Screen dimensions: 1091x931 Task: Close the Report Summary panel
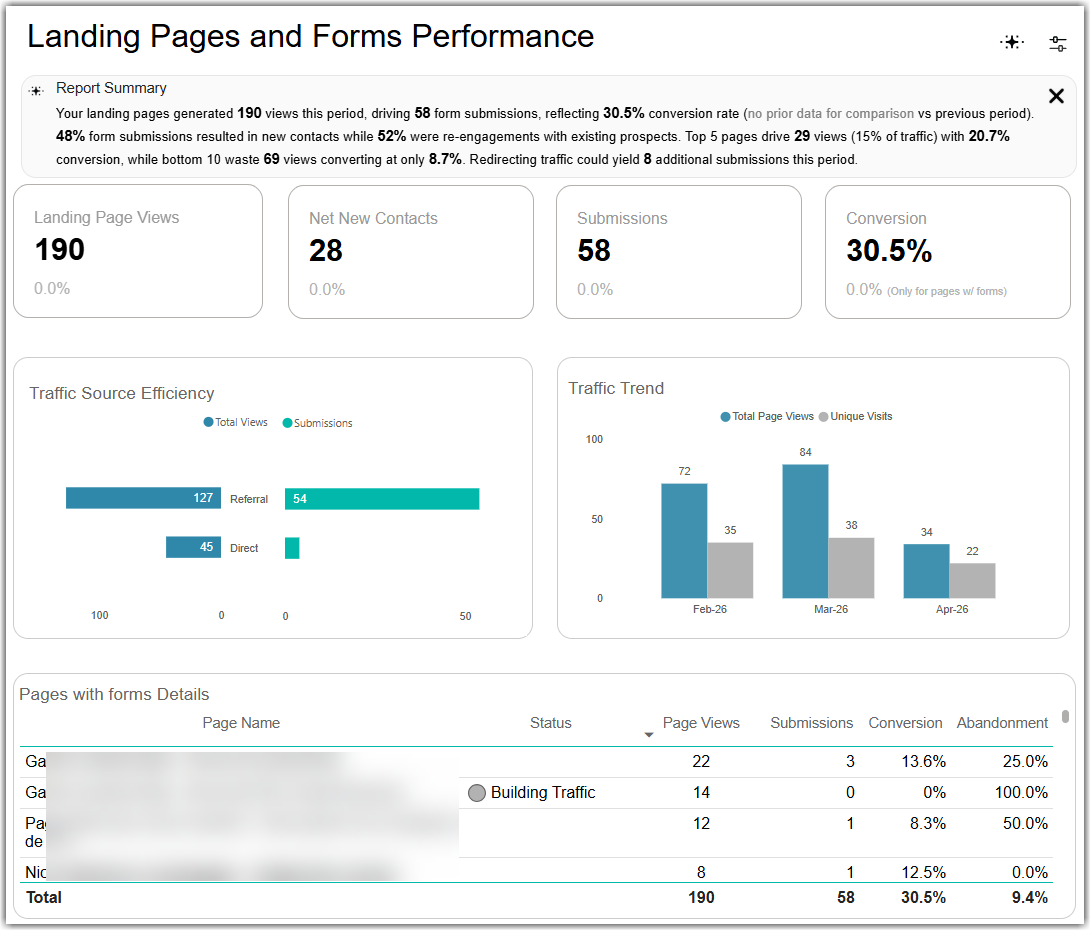pyautogui.click(x=1056, y=96)
